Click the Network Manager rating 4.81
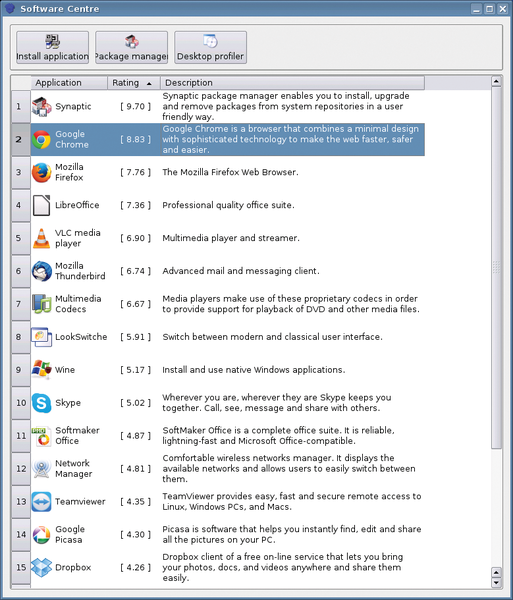Image resolution: width=513 pixels, height=600 pixels. click(x=135, y=468)
